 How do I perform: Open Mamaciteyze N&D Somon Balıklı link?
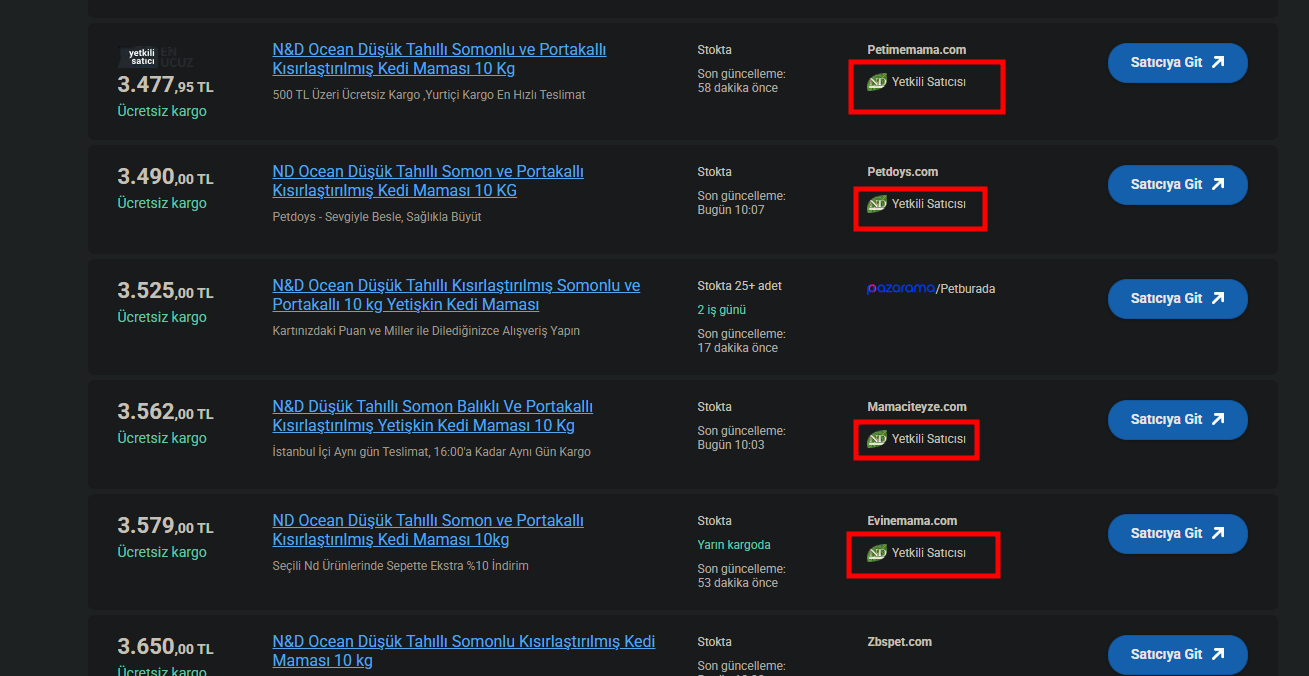point(433,416)
